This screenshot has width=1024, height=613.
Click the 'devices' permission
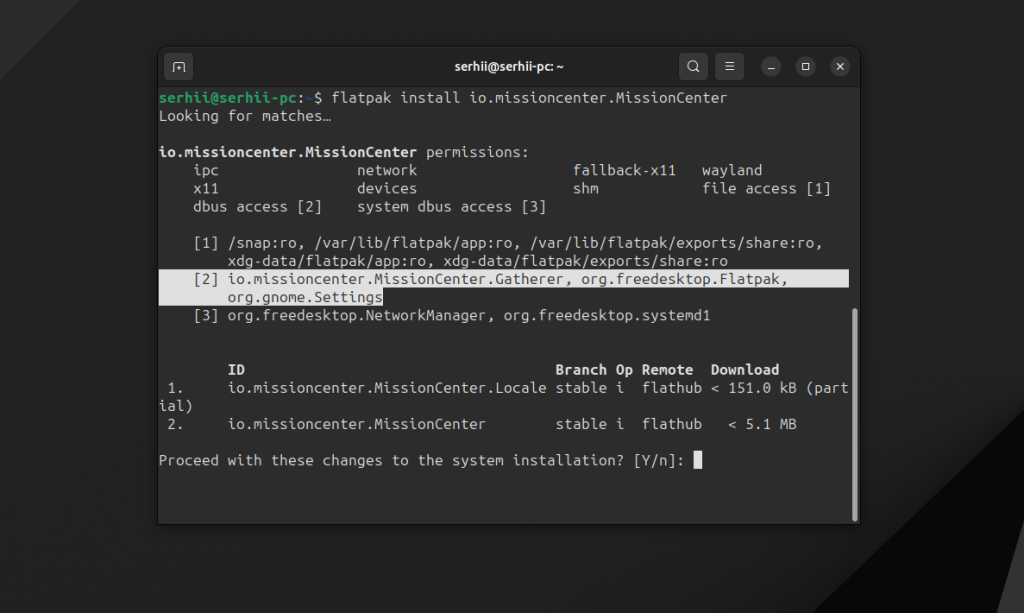pos(387,189)
